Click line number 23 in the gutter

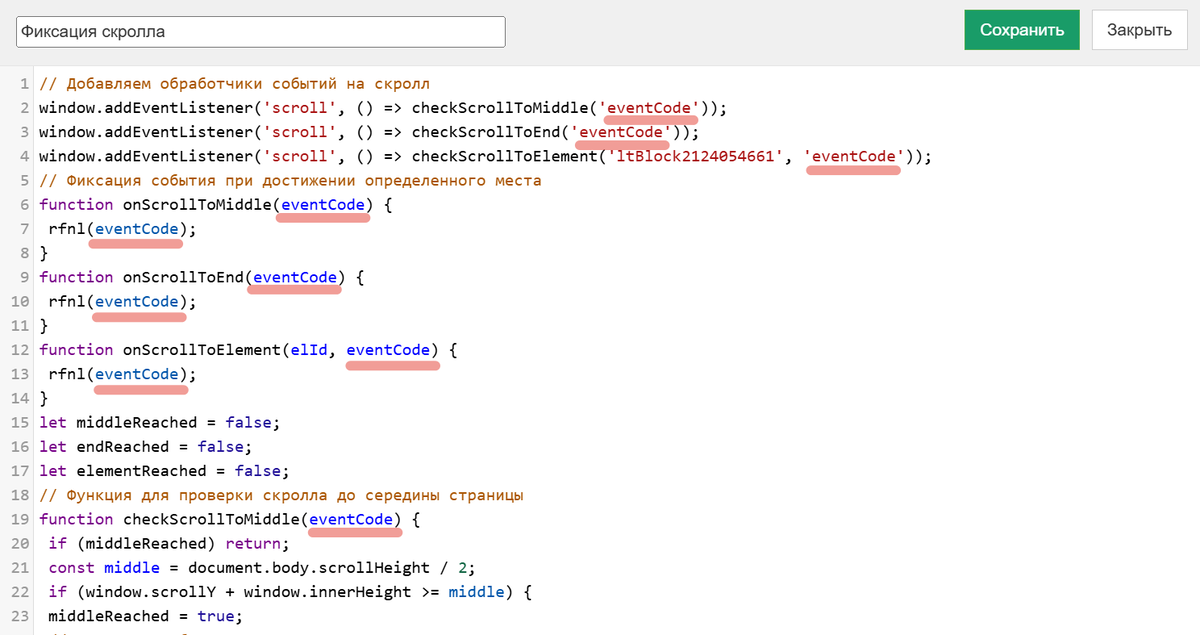pos(20,616)
